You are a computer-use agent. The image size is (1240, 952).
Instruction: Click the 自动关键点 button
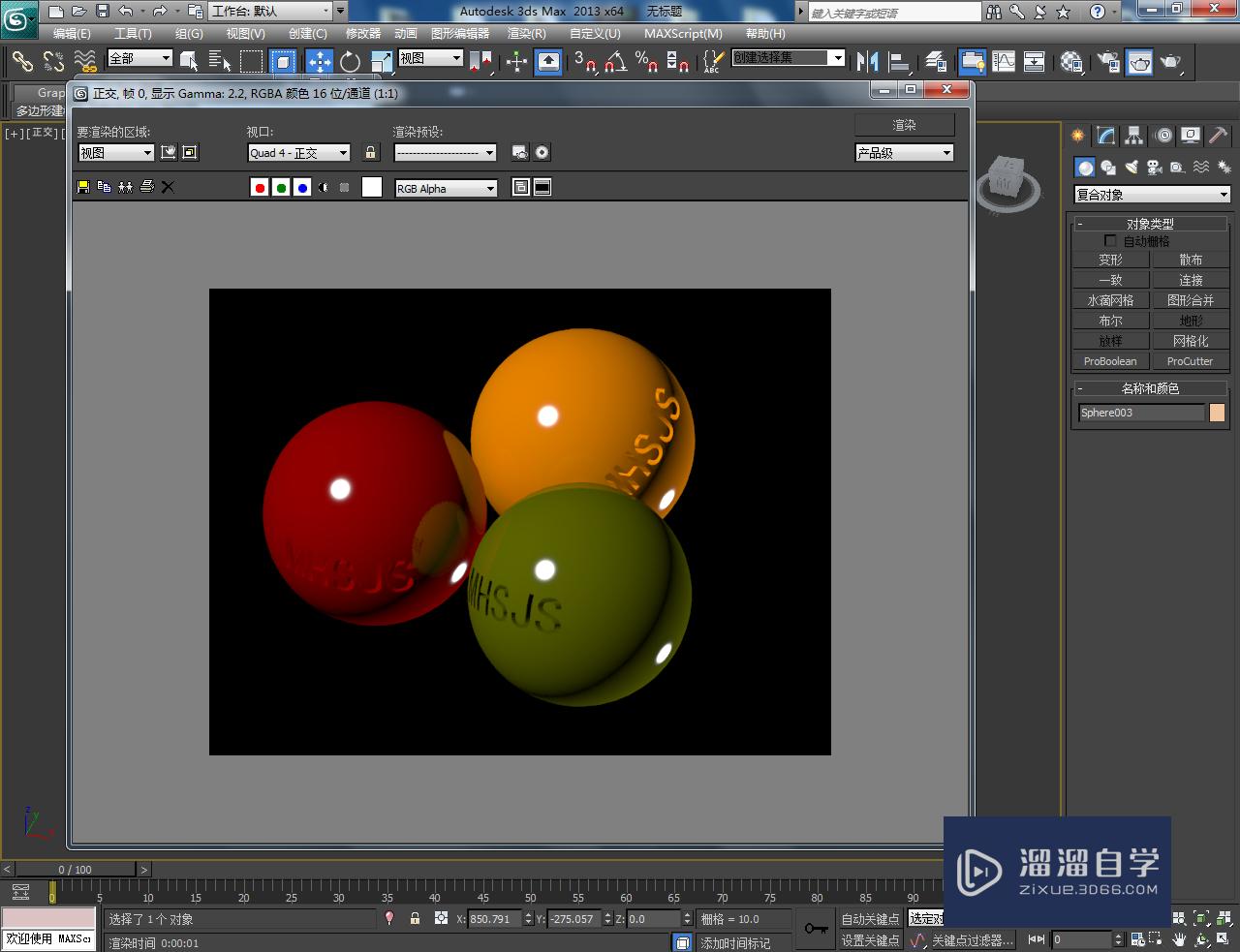[x=870, y=919]
